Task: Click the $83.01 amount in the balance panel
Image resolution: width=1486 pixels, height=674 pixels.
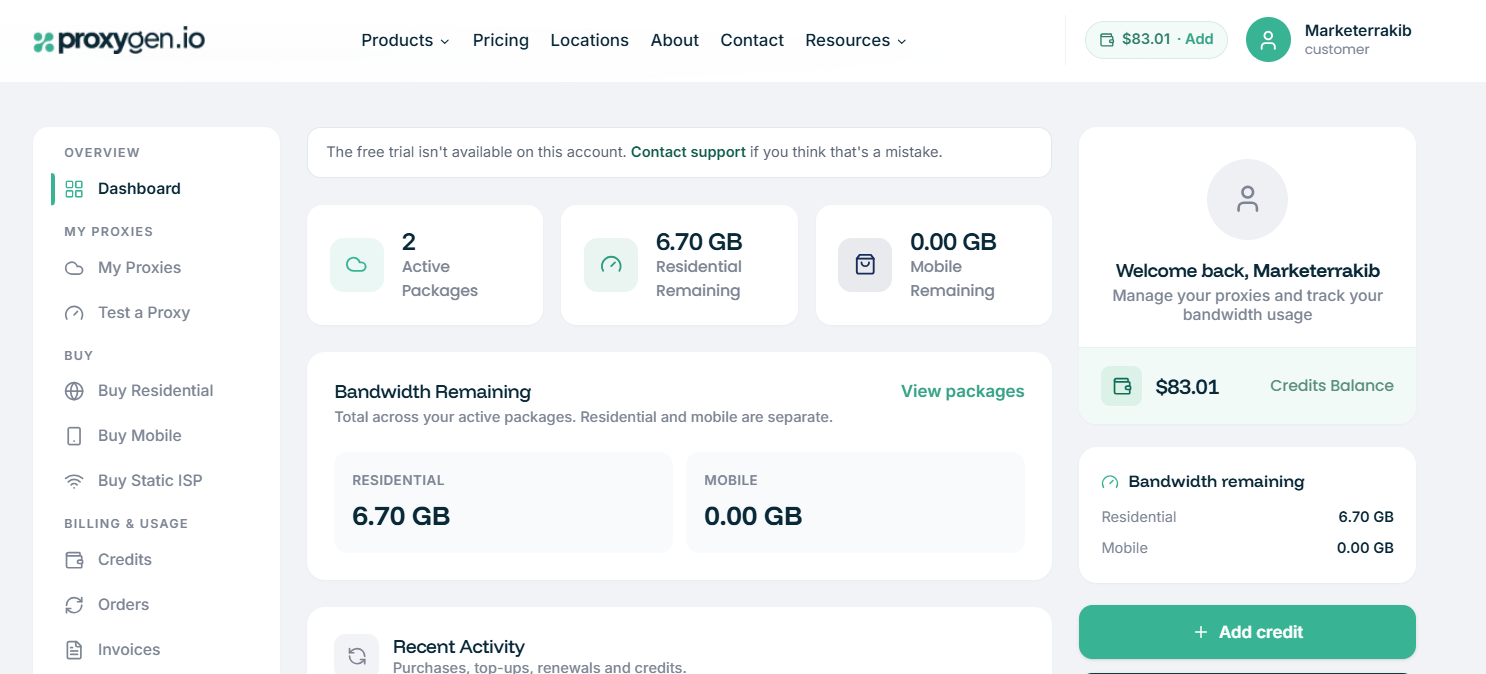Action: [x=1187, y=387]
